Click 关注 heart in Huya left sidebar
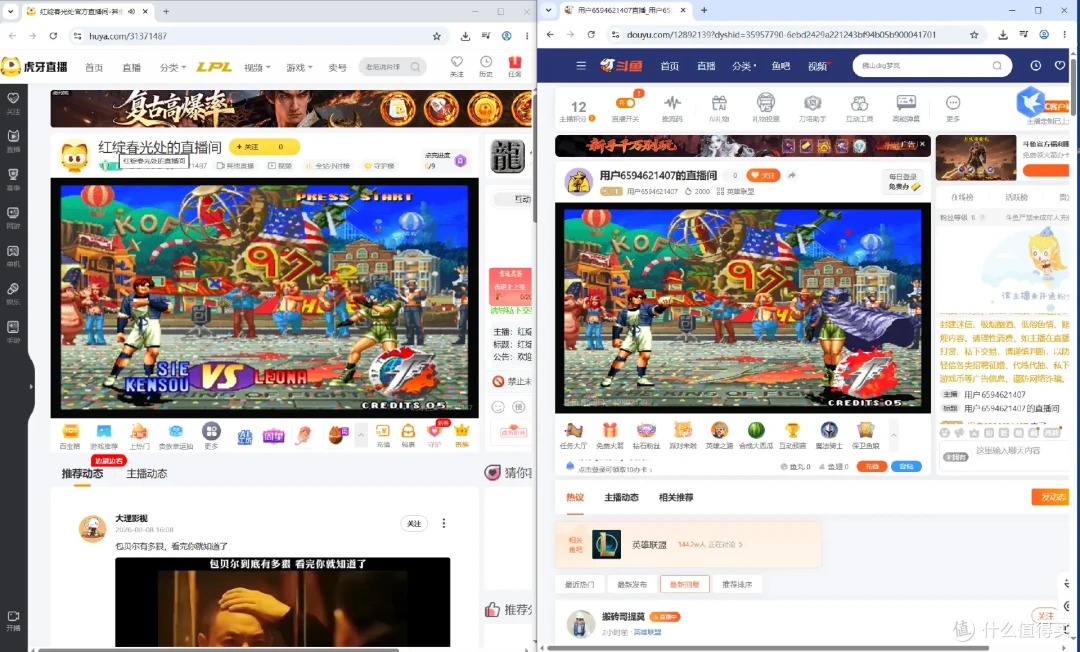Image resolution: width=1080 pixels, height=652 pixels. (x=13, y=102)
